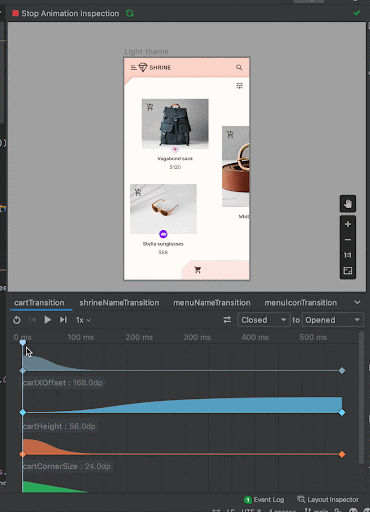Click the timeline vertical scrollbar

[361, 397]
